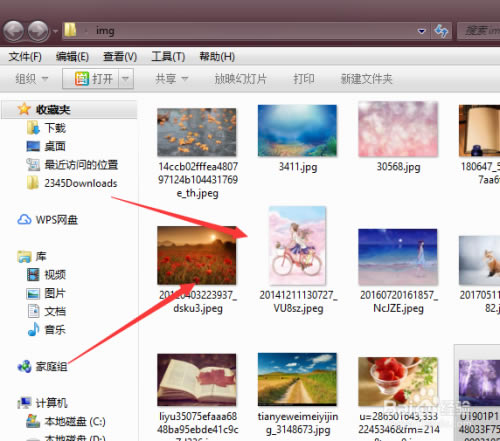Click the 新建文件夹 button

tap(366, 79)
